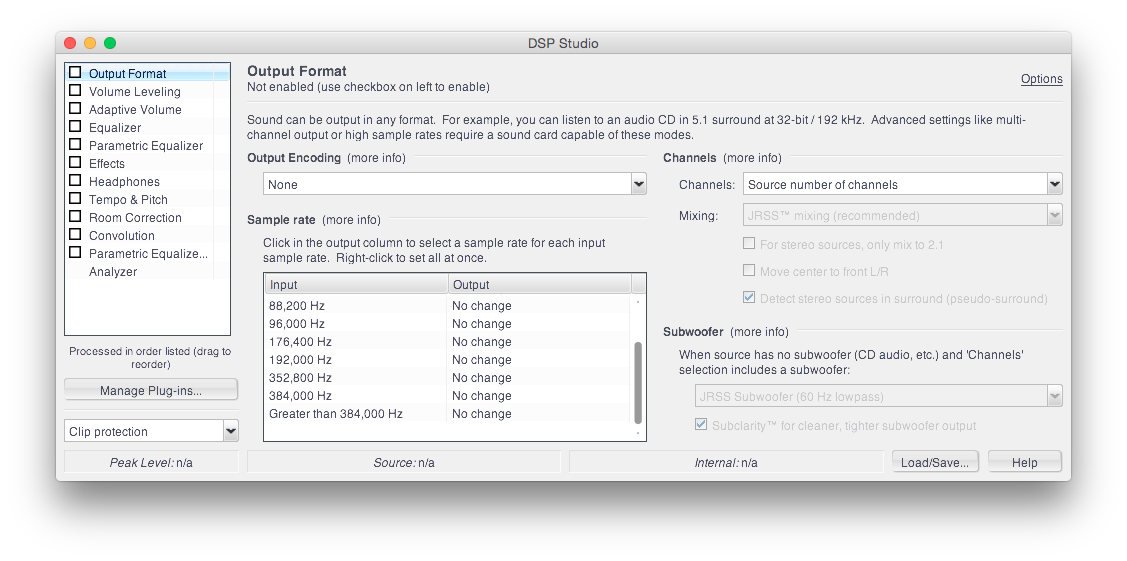Open more info link beside Subwoofer
1127x561 pixels.
pyautogui.click(x=759, y=332)
